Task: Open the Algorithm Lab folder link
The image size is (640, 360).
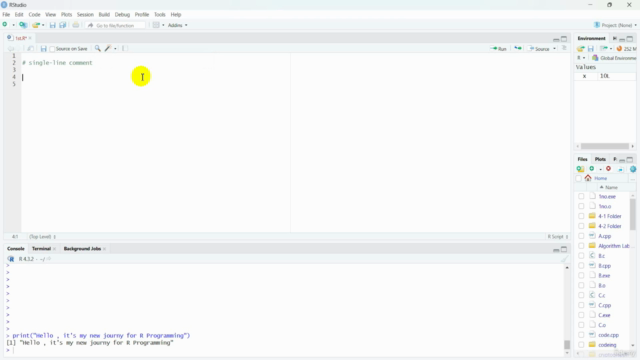Action: pos(613,246)
